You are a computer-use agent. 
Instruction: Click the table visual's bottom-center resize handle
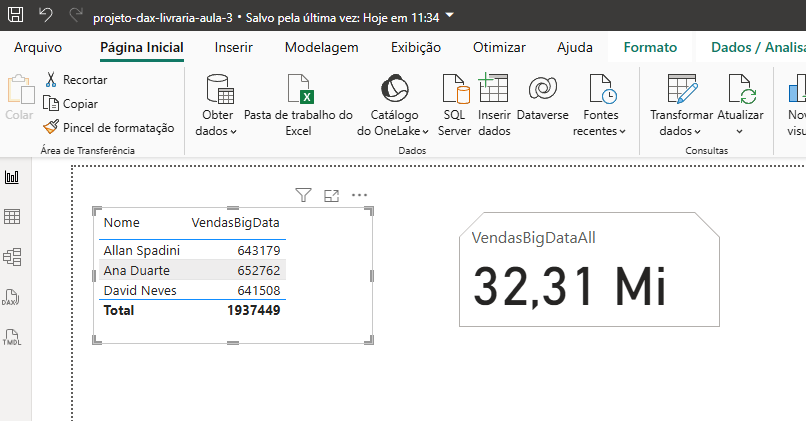tap(233, 342)
